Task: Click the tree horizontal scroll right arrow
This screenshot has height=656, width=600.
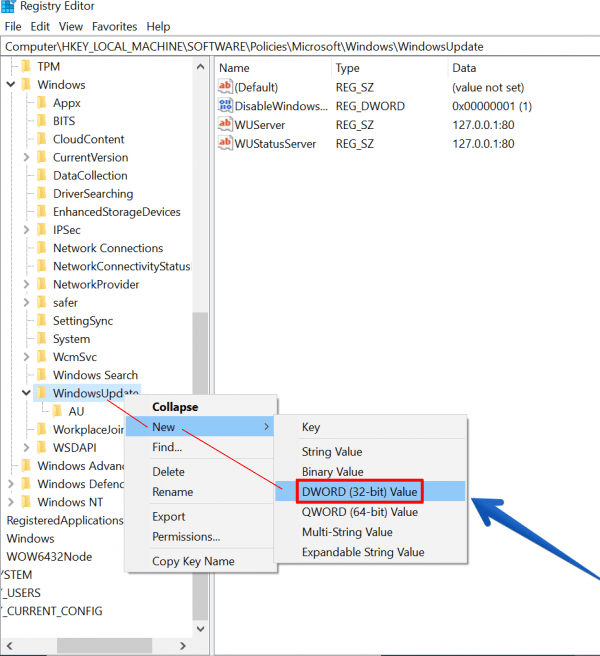Action: click(182, 646)
